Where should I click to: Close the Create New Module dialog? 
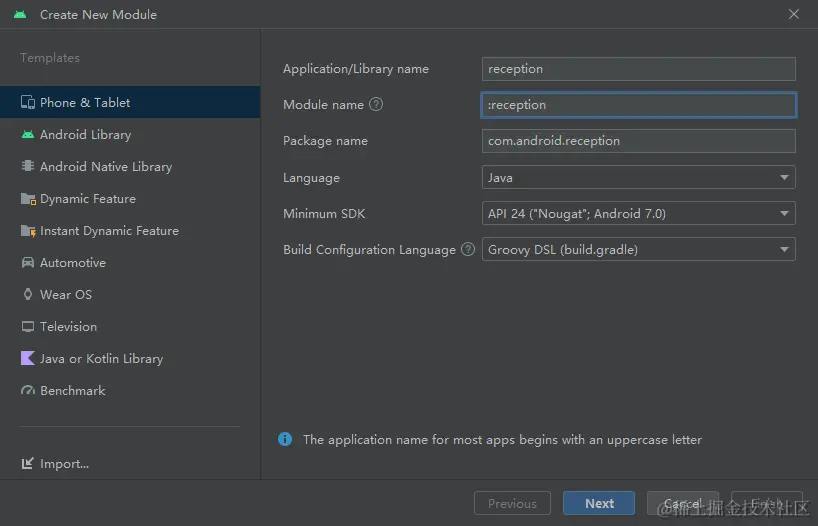tap(793, 14)
